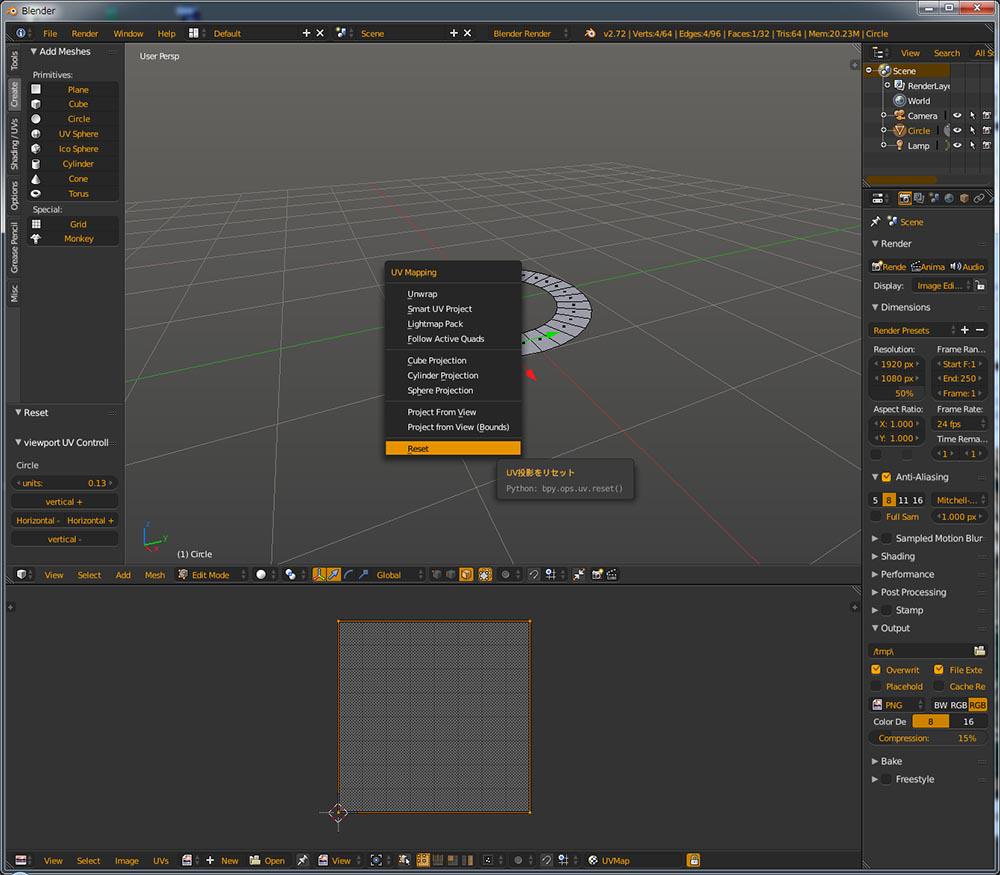
Task: Click the OpenGL render image camera icon
Action: (x=597, y=575)
